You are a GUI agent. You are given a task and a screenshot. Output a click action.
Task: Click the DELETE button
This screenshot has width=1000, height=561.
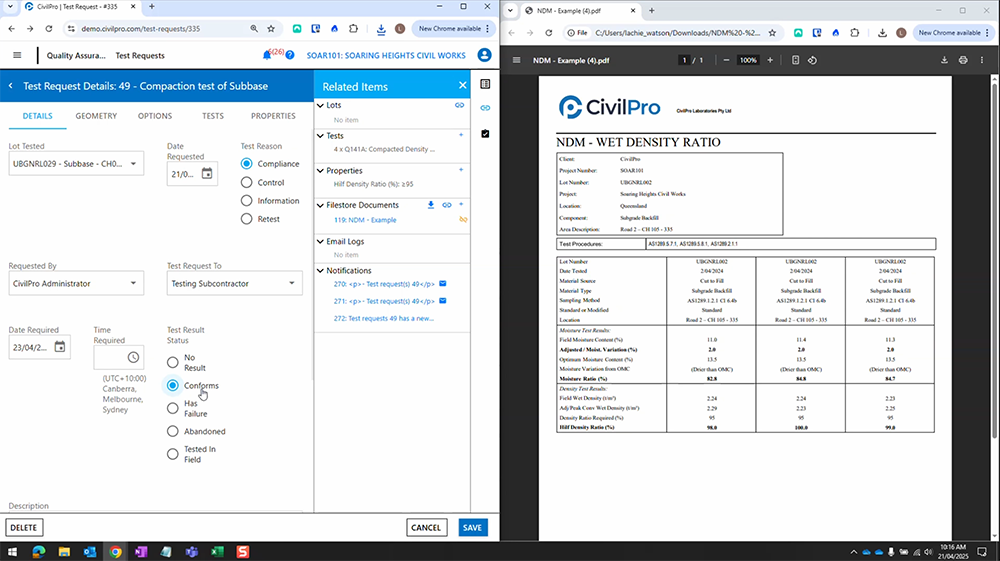click(x=24, y=527)
